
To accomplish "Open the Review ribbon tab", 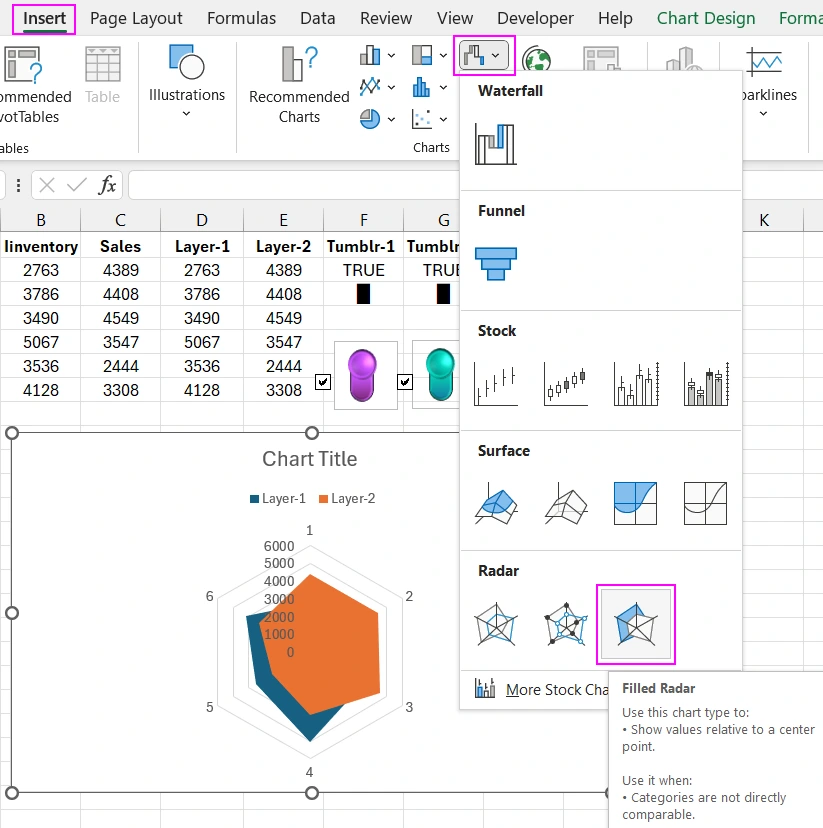I will [385, 18].
